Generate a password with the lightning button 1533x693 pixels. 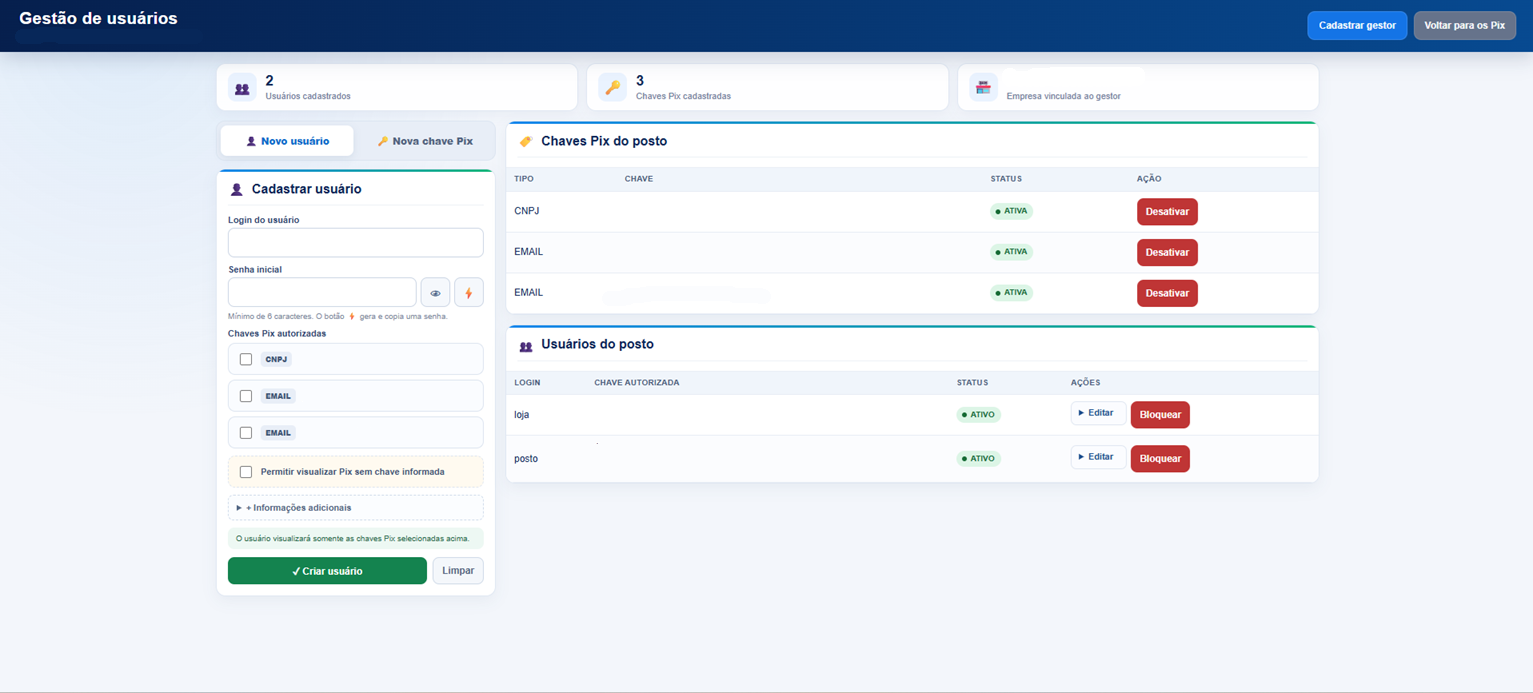469,293
